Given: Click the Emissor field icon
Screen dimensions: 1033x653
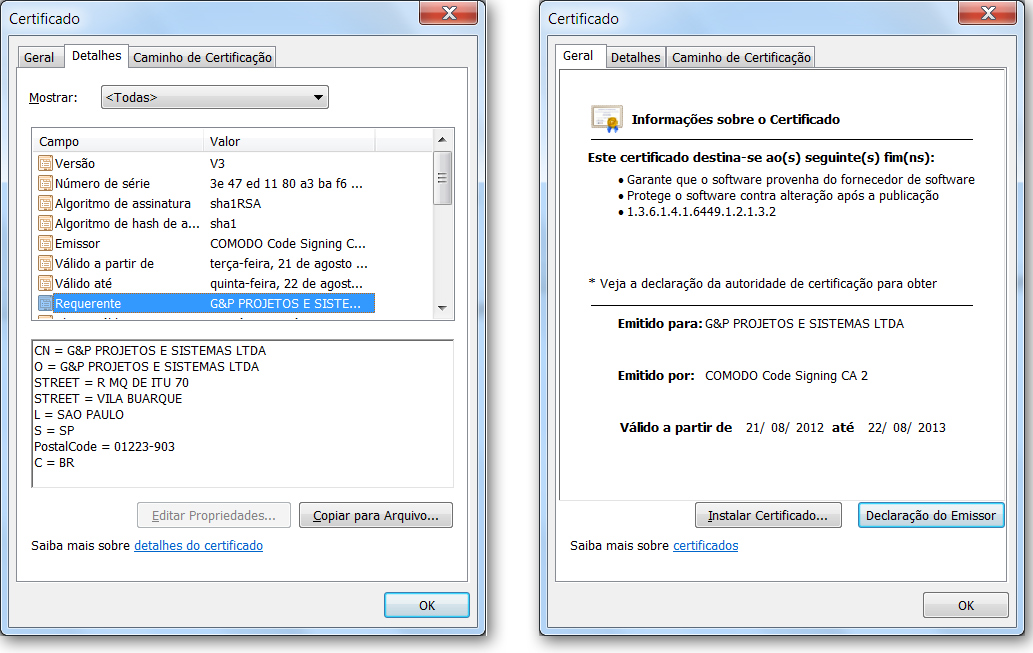Looking at the screenshot, I should tap(45, 243).
